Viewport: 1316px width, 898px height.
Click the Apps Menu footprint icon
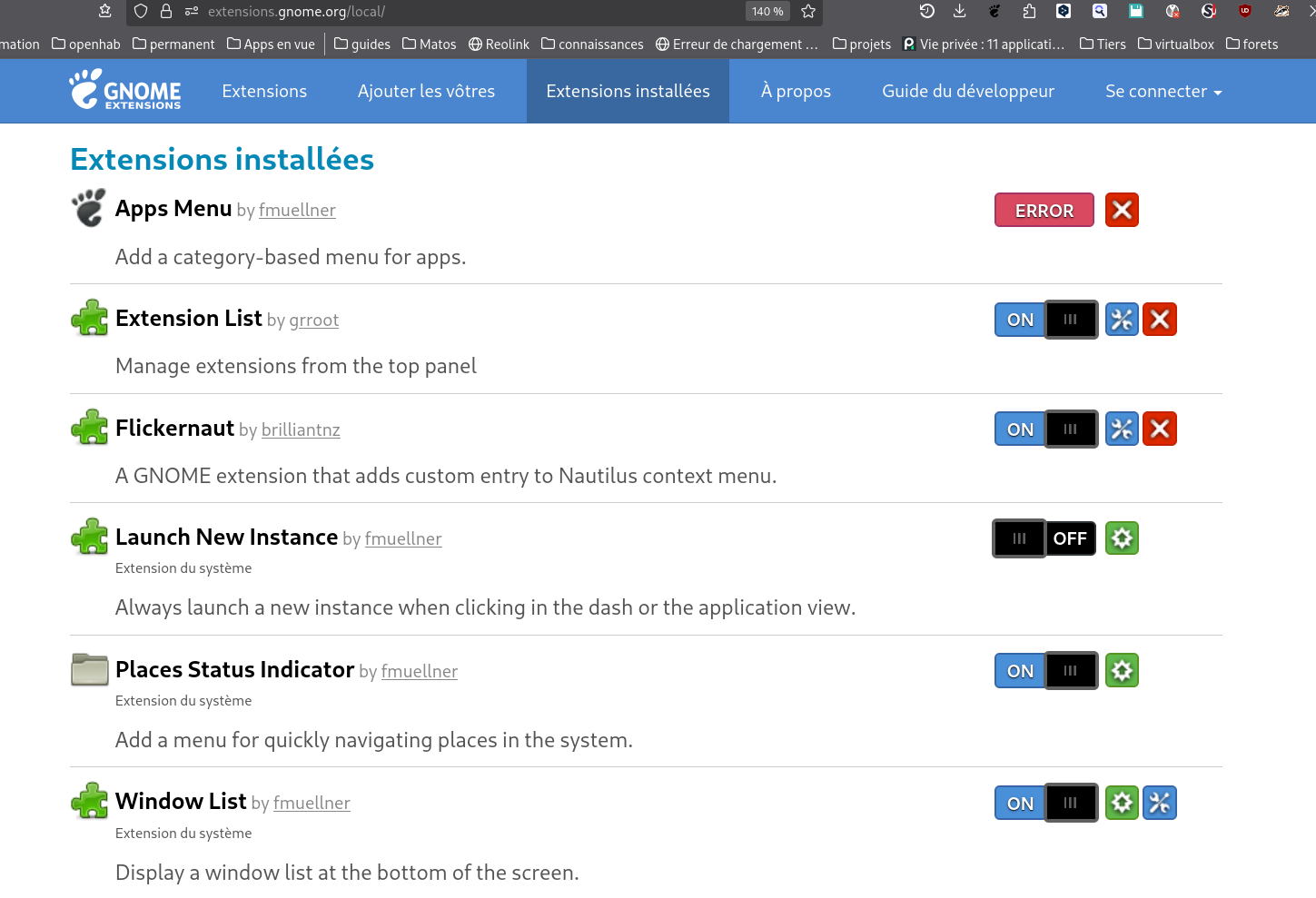[x=89, y=208]
